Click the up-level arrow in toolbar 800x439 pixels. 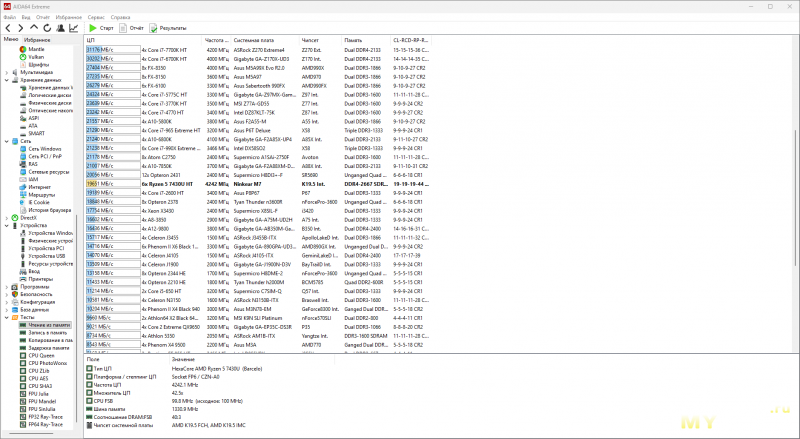[34, 28]
